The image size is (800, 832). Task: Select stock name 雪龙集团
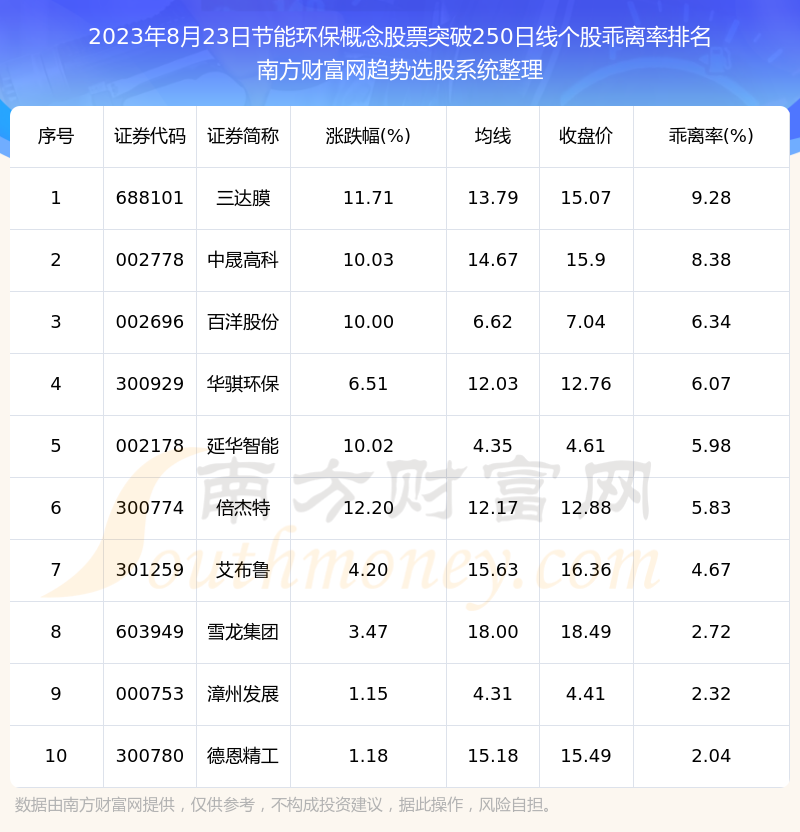pos(243,632)
